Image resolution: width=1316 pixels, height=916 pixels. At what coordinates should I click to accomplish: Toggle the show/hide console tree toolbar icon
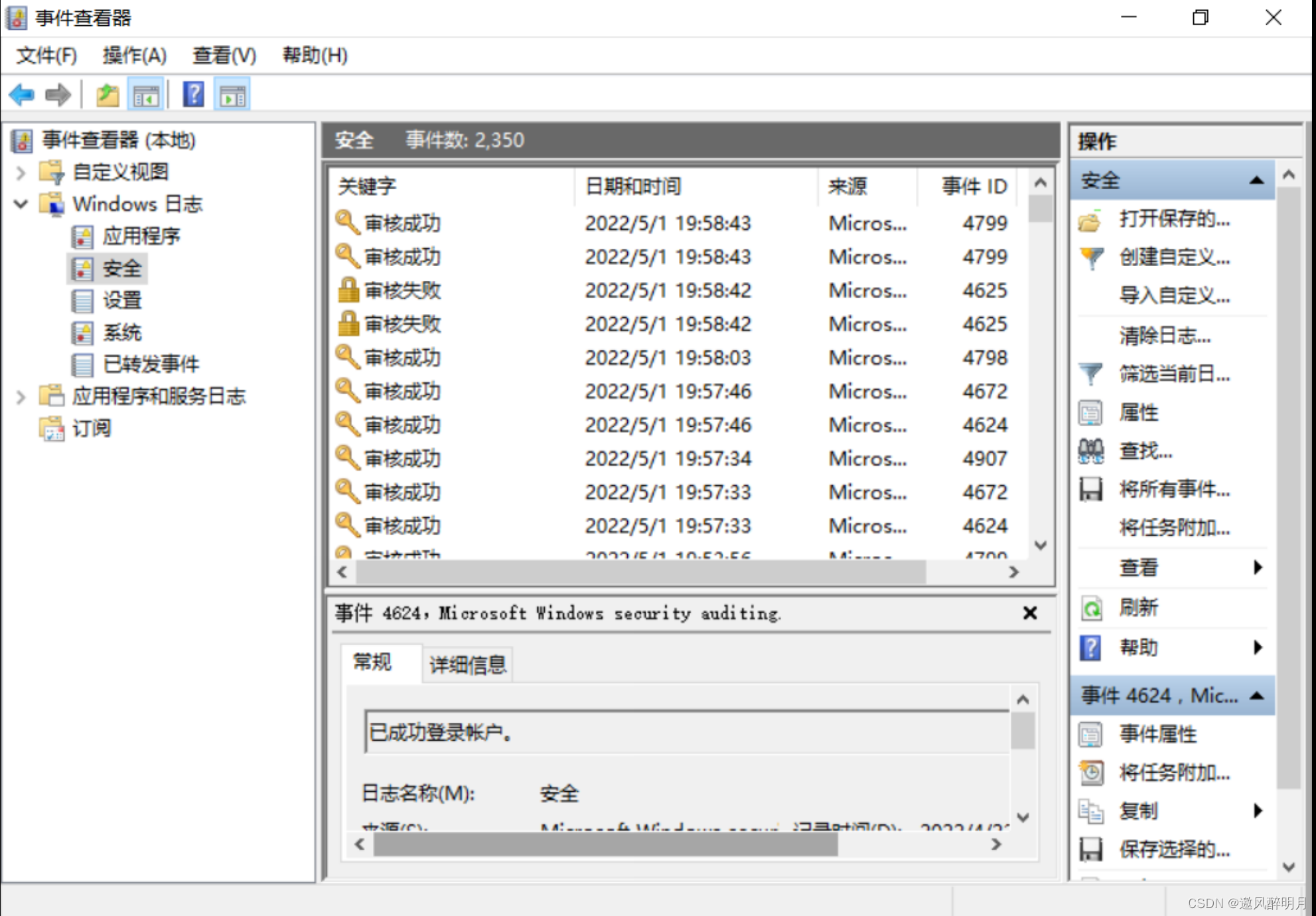[x=146, y=96]
